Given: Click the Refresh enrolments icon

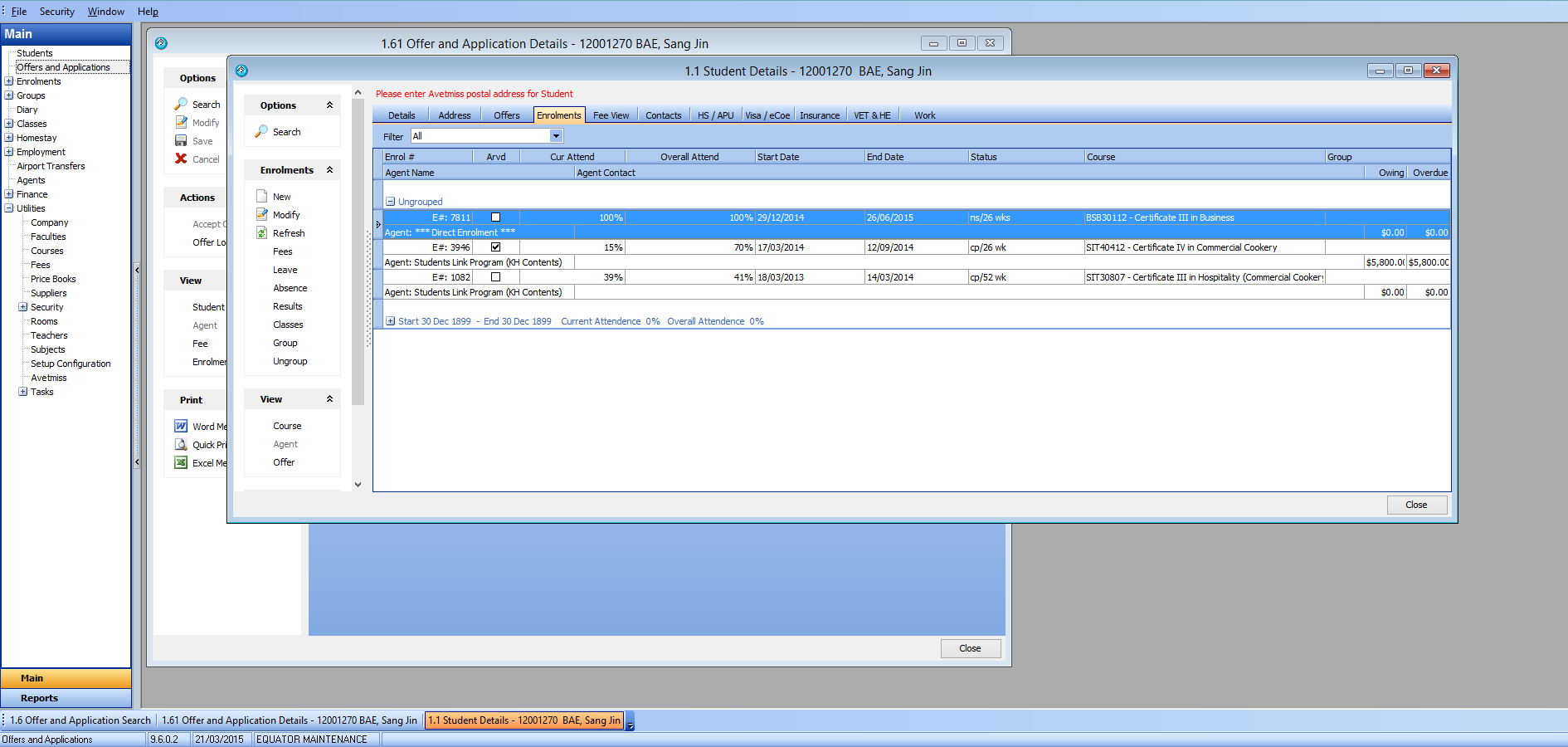Looking at the screenshot, I should pyautogui.click(x=262, y=233).
